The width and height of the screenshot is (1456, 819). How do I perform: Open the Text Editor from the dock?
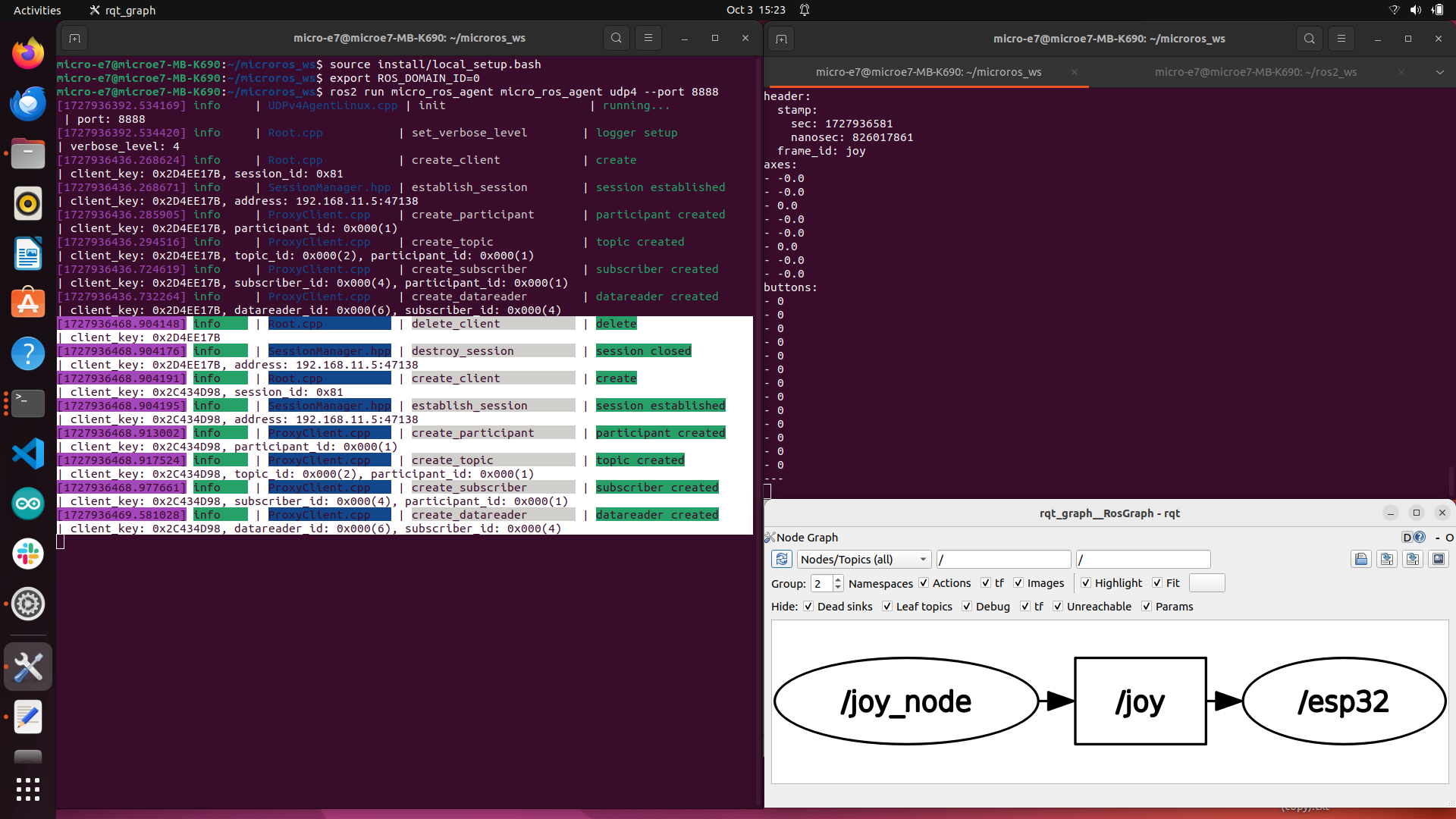tap(28, 717)
